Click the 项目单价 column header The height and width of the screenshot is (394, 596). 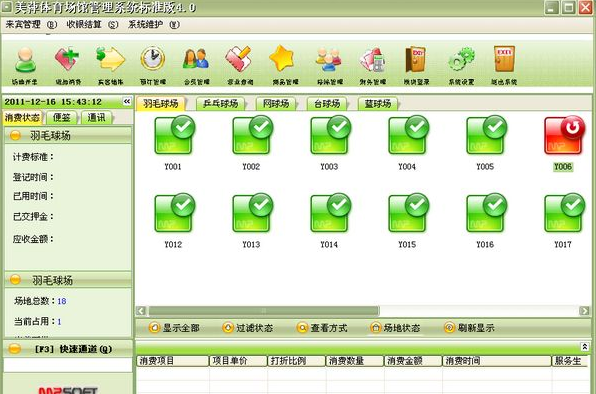point(238,361)
